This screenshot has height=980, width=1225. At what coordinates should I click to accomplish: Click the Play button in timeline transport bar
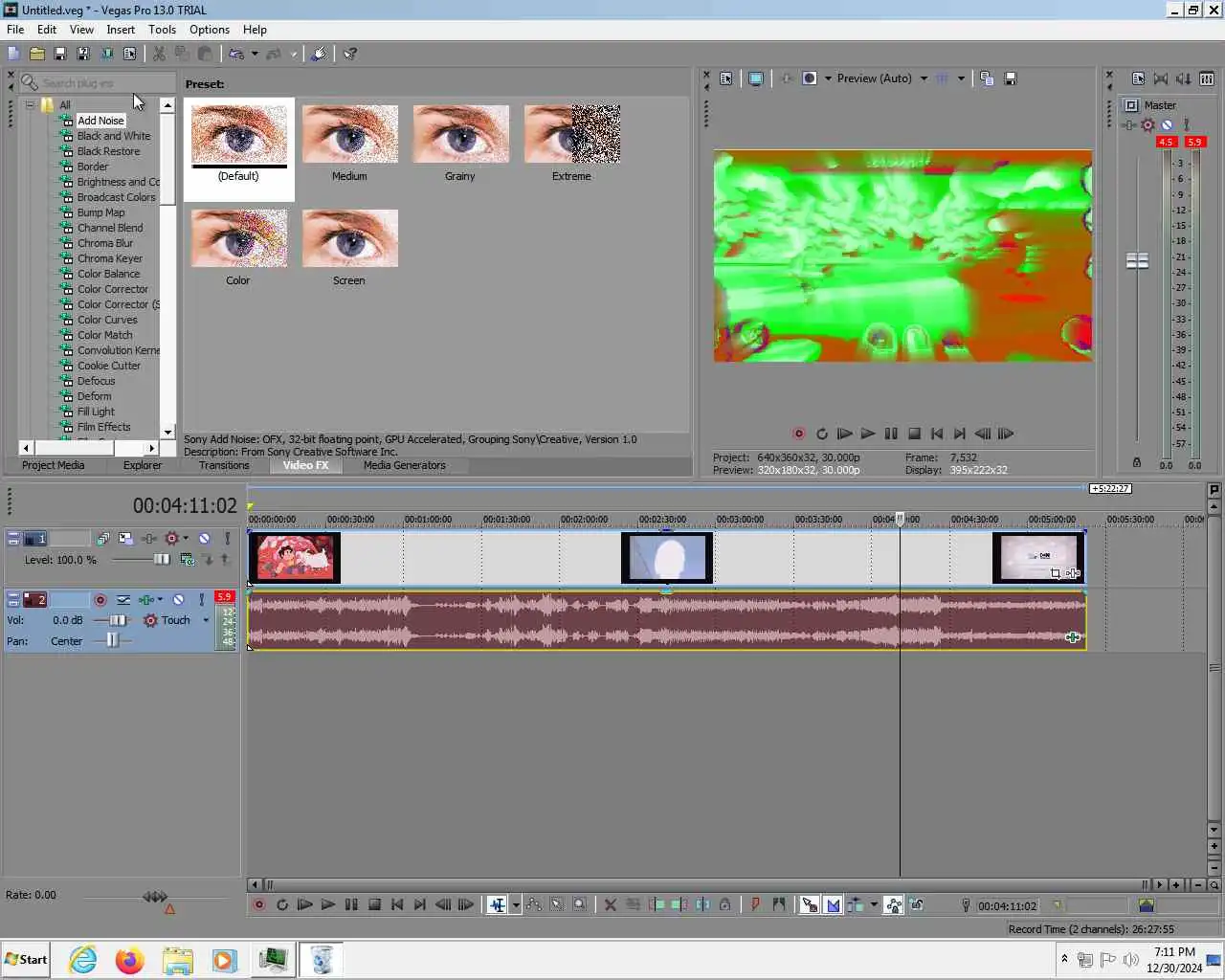point(328,904)
